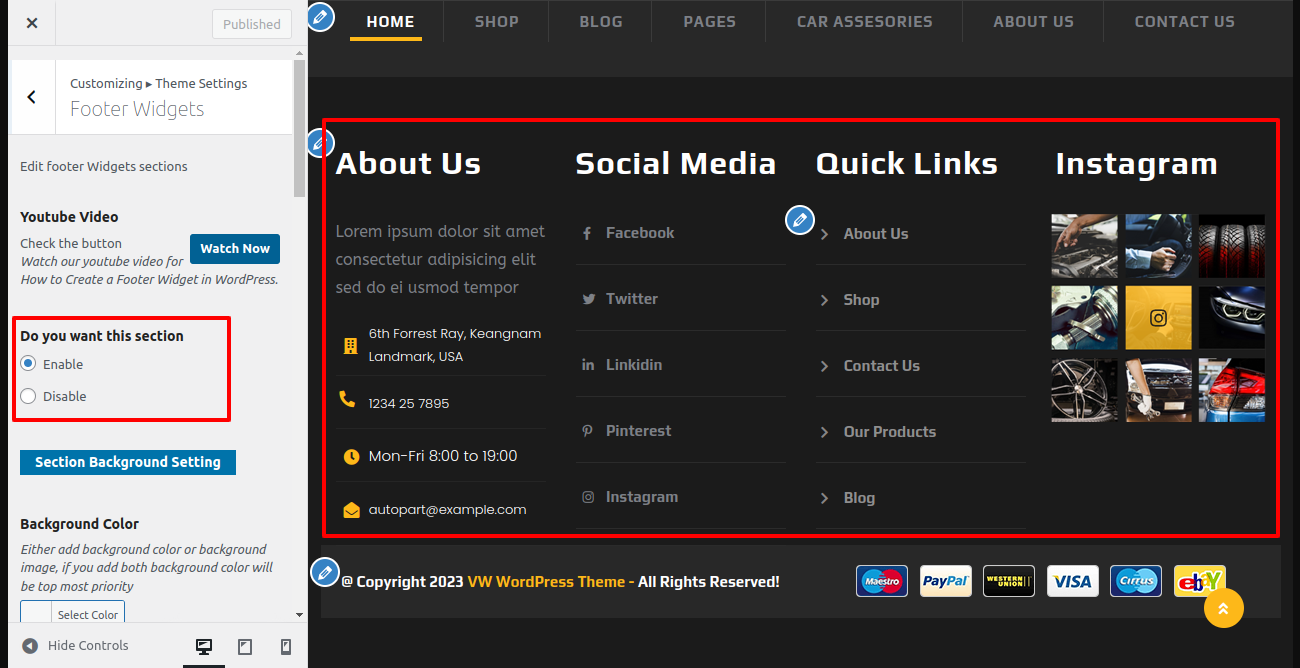Close the Customizer with the X icon

32,23
